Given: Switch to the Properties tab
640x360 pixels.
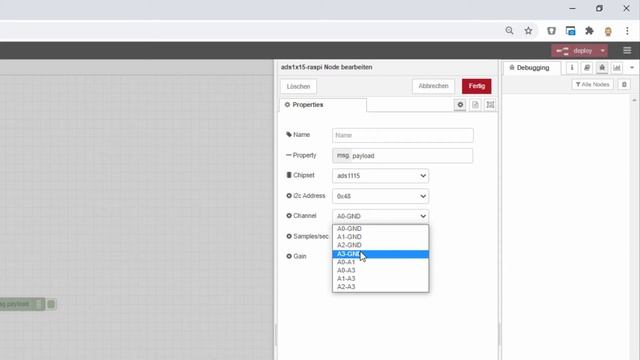Looking at the screenshot, I should (323, 105).
